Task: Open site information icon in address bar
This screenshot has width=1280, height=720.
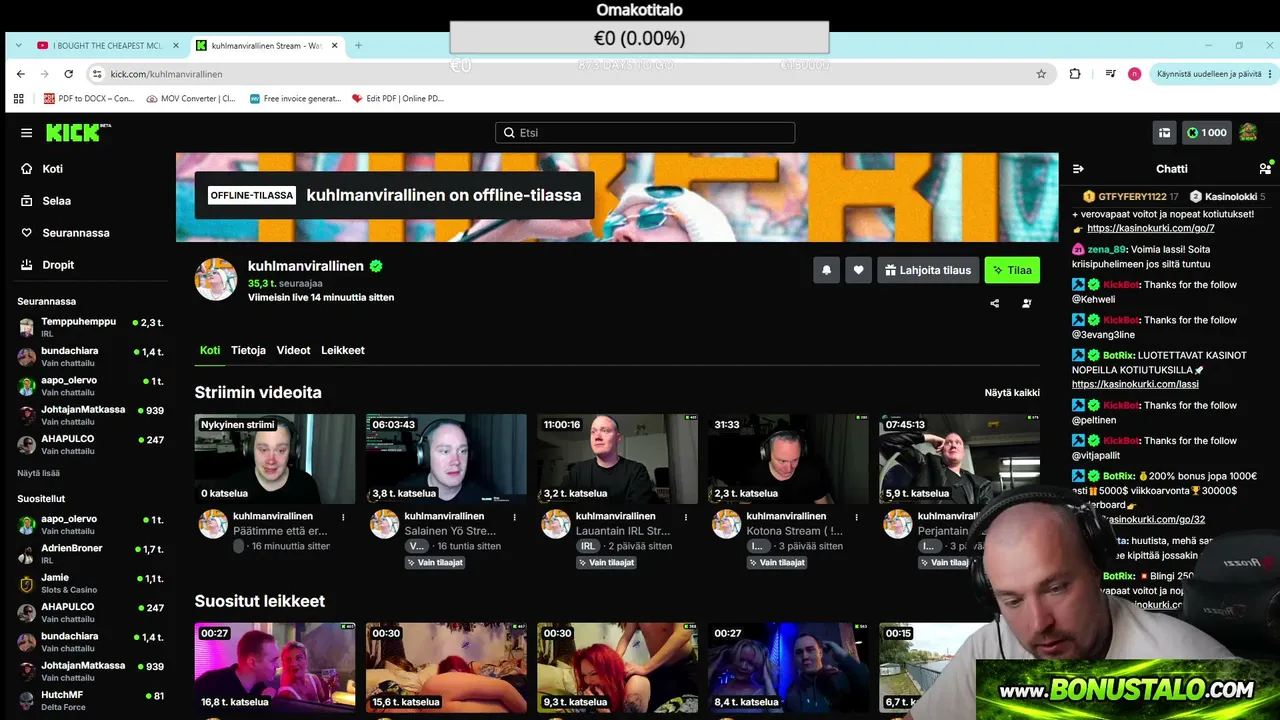Action: click(x=97, y=74)
